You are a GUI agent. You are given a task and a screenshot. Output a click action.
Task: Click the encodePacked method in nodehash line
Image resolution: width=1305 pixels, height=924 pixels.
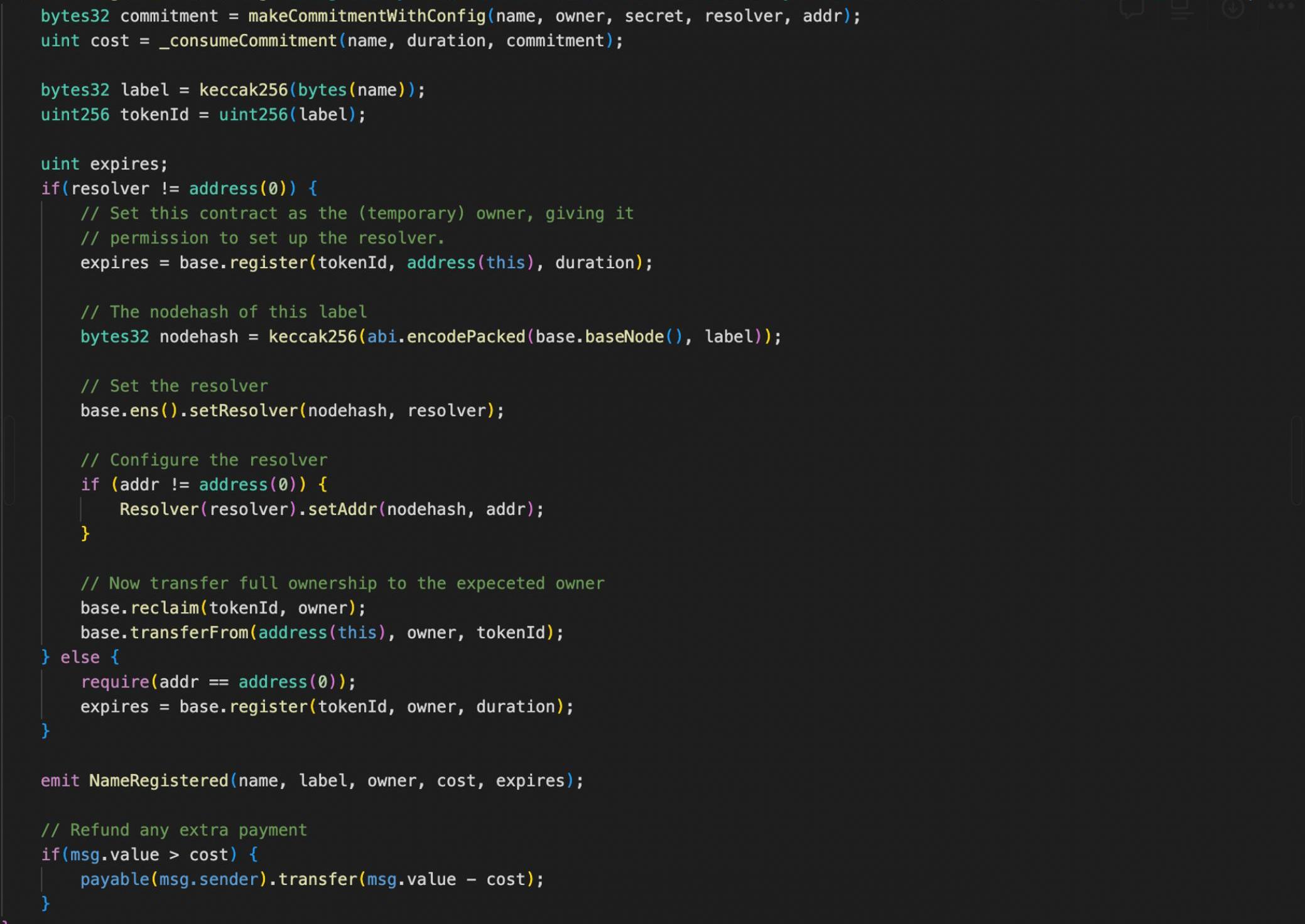(465, 336)
